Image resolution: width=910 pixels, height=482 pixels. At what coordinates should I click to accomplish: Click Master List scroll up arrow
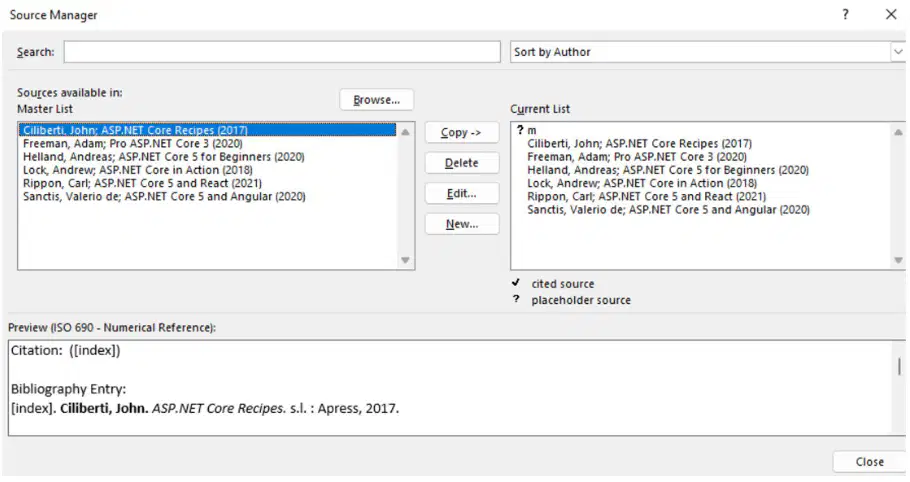[405, 132]
